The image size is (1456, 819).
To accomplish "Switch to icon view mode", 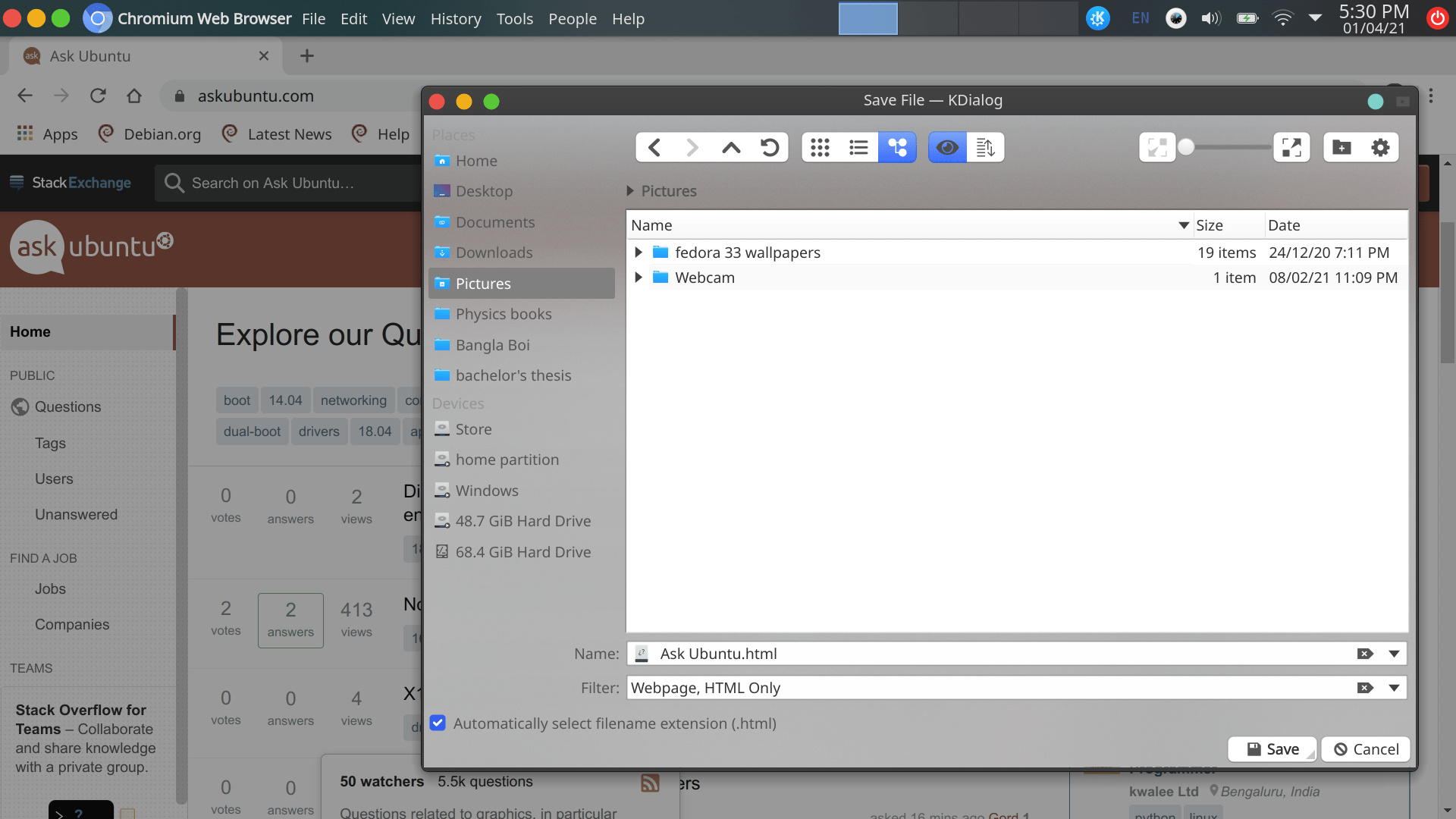I will click(820, 147).
